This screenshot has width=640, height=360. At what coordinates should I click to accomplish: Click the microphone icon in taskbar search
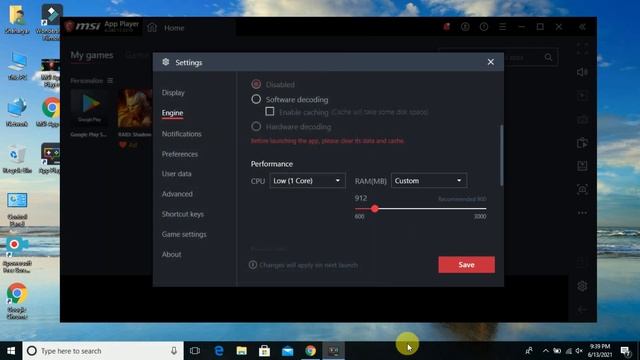(174, 351)
